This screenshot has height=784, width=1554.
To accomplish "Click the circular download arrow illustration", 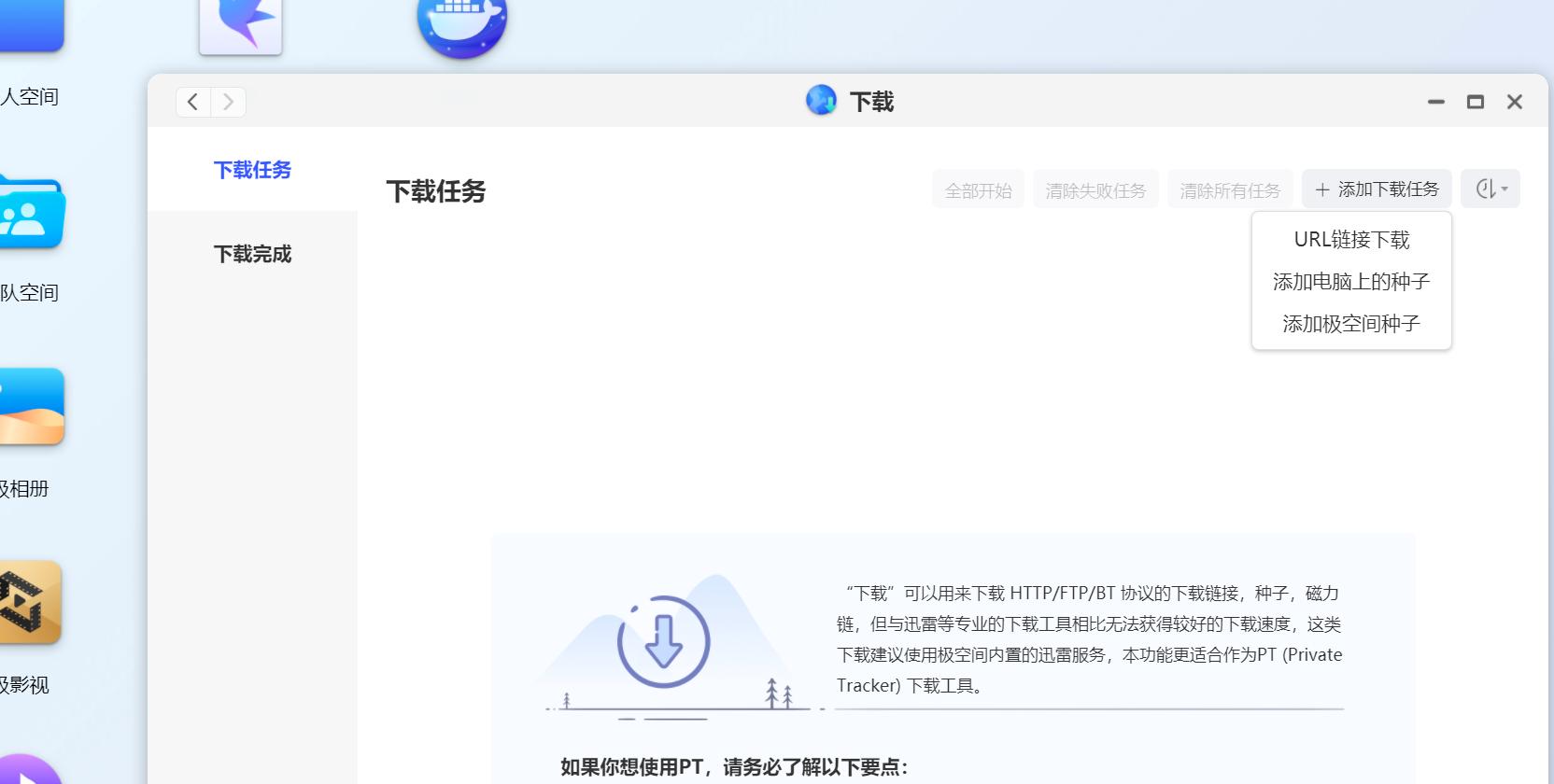I will [664, 642].
